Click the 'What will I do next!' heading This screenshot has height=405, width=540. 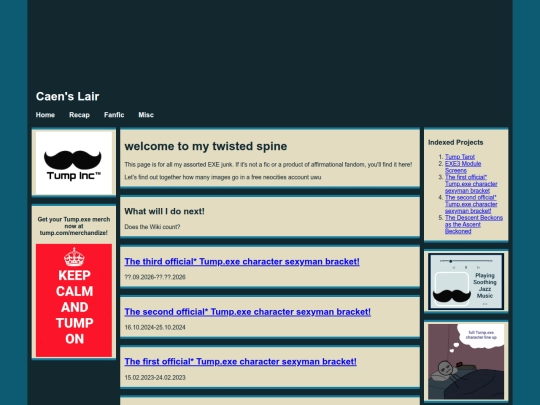pyautogui.click(x=164, y=211)
